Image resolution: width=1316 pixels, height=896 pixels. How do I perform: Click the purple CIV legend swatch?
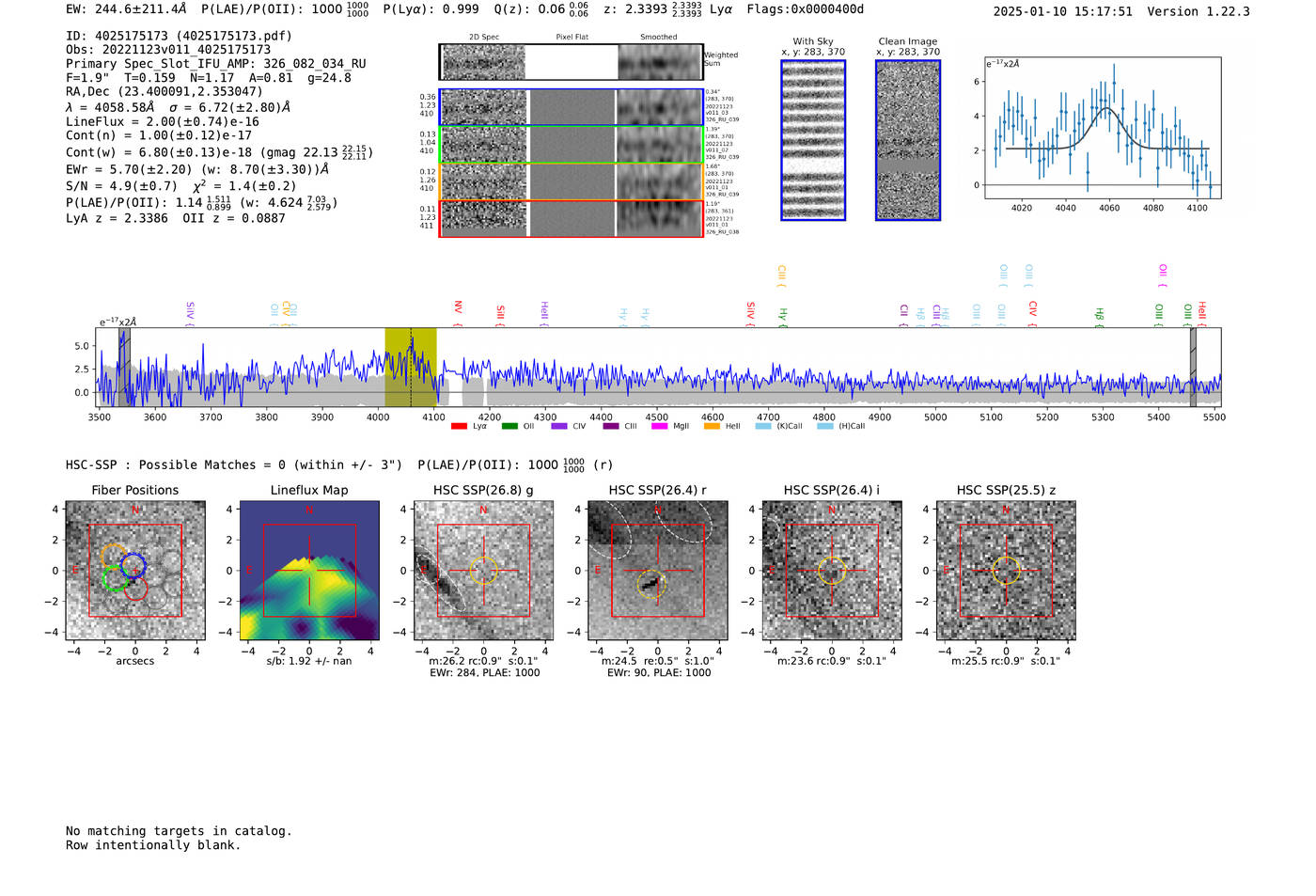[x=559, y=427]
